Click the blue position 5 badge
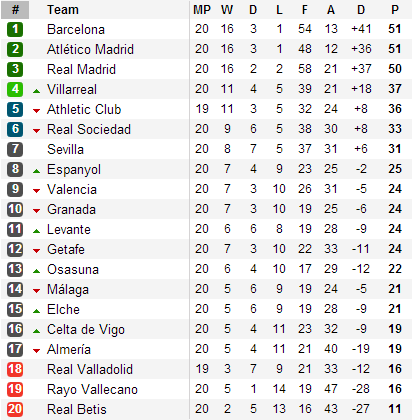The image size is (412, 420). click(15, 109)
